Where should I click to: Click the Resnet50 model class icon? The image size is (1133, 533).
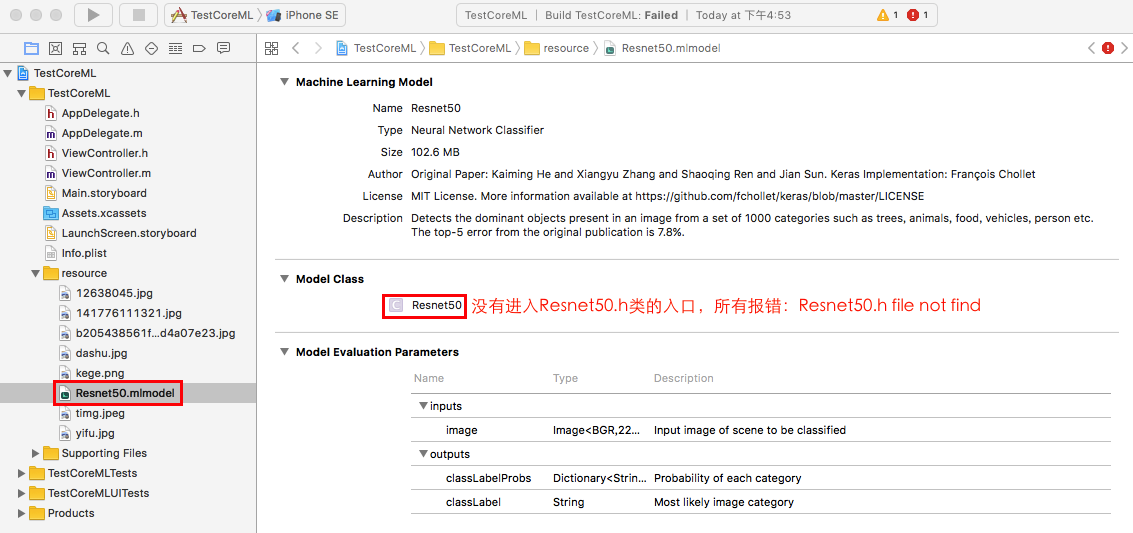point(395,306)
